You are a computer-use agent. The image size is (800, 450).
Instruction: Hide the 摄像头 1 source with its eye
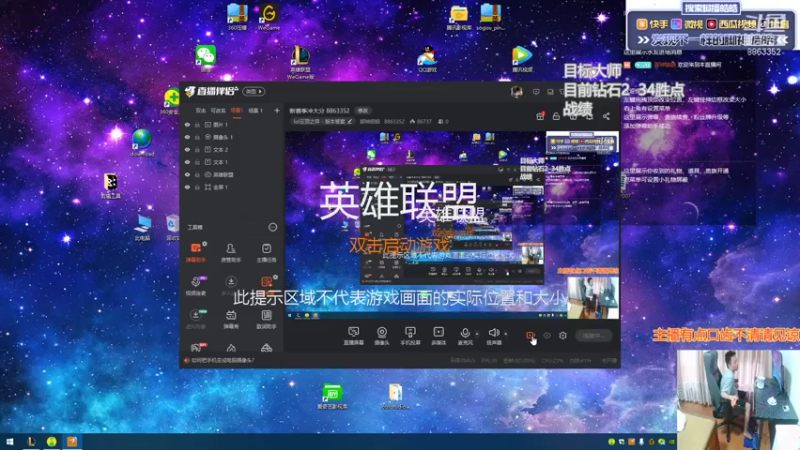pyautogui.click(x=187, y=137)
